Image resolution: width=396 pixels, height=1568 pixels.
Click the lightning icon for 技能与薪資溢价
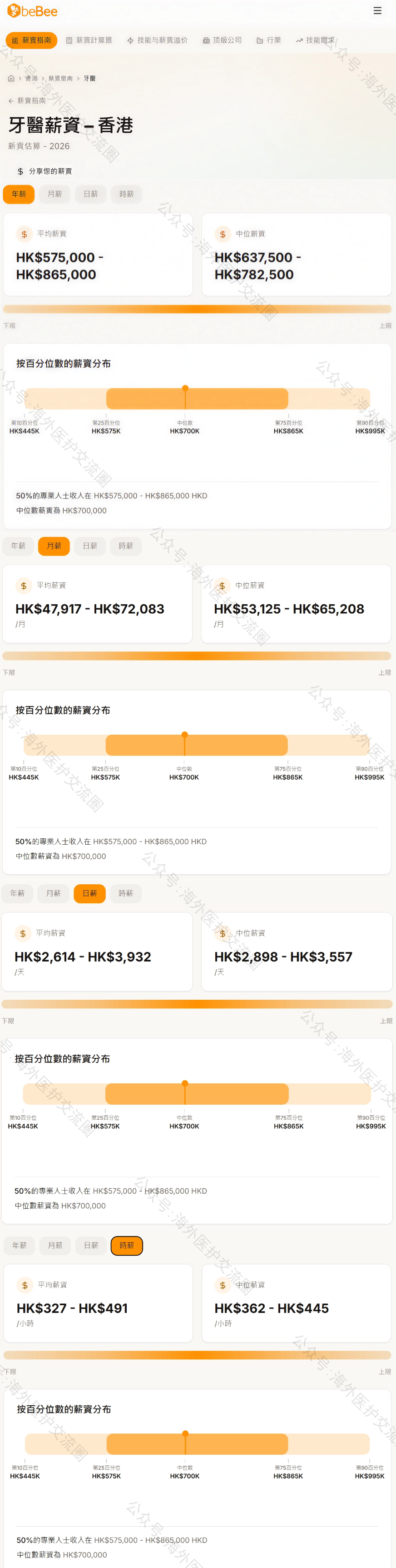click(x=130, y=41)
